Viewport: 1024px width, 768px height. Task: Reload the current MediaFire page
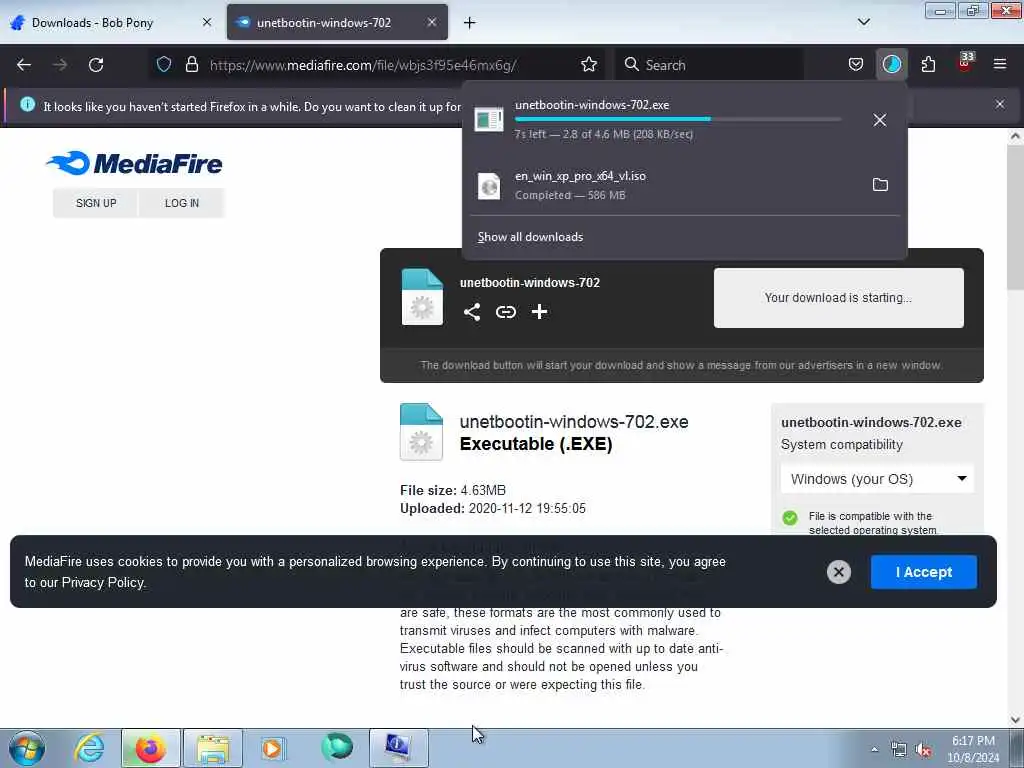[x=96, y=65]
